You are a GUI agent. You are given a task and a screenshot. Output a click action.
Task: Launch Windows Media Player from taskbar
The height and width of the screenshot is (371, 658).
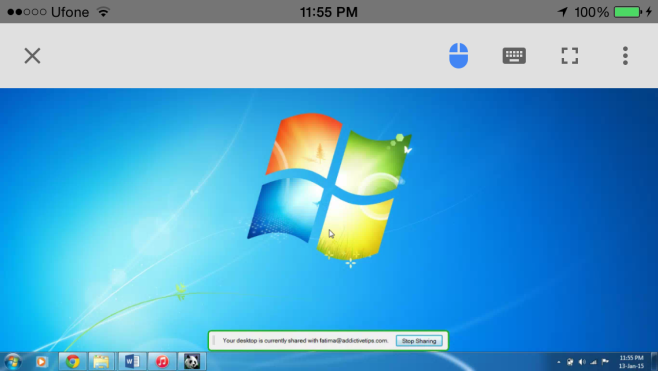click(42, 361)
